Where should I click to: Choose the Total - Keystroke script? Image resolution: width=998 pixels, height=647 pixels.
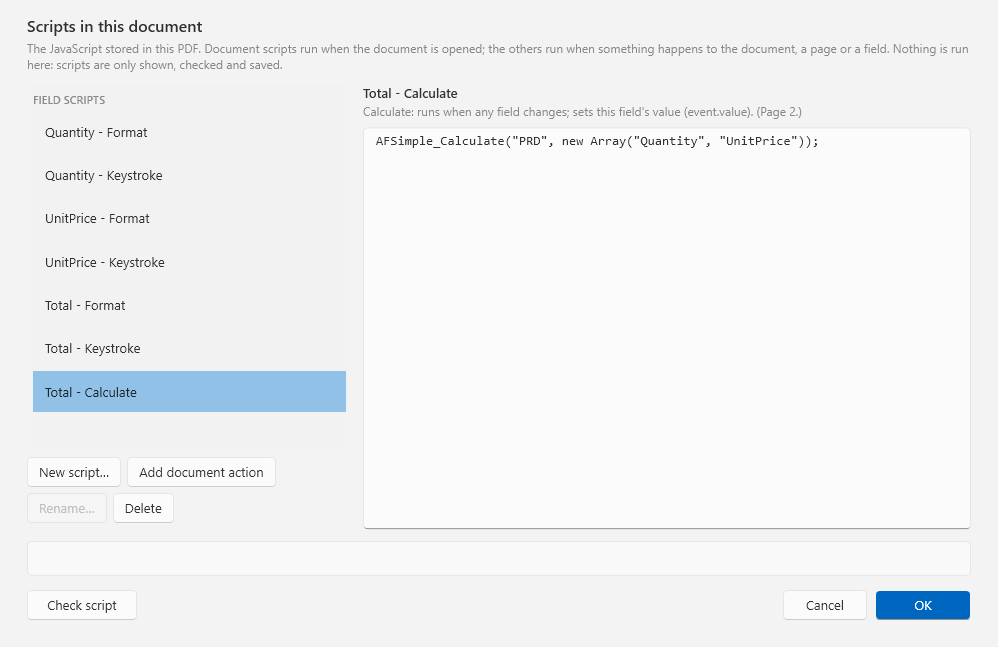click(x=189, y=349)
